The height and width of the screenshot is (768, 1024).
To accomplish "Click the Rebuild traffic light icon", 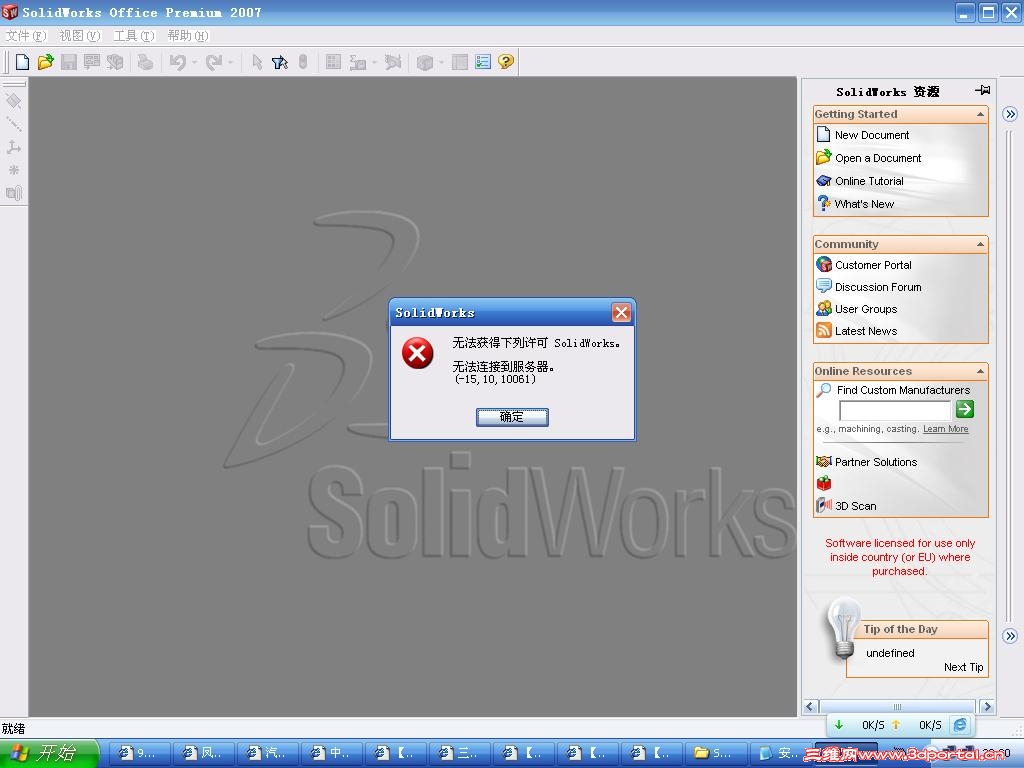I will [x=302, y=62].
